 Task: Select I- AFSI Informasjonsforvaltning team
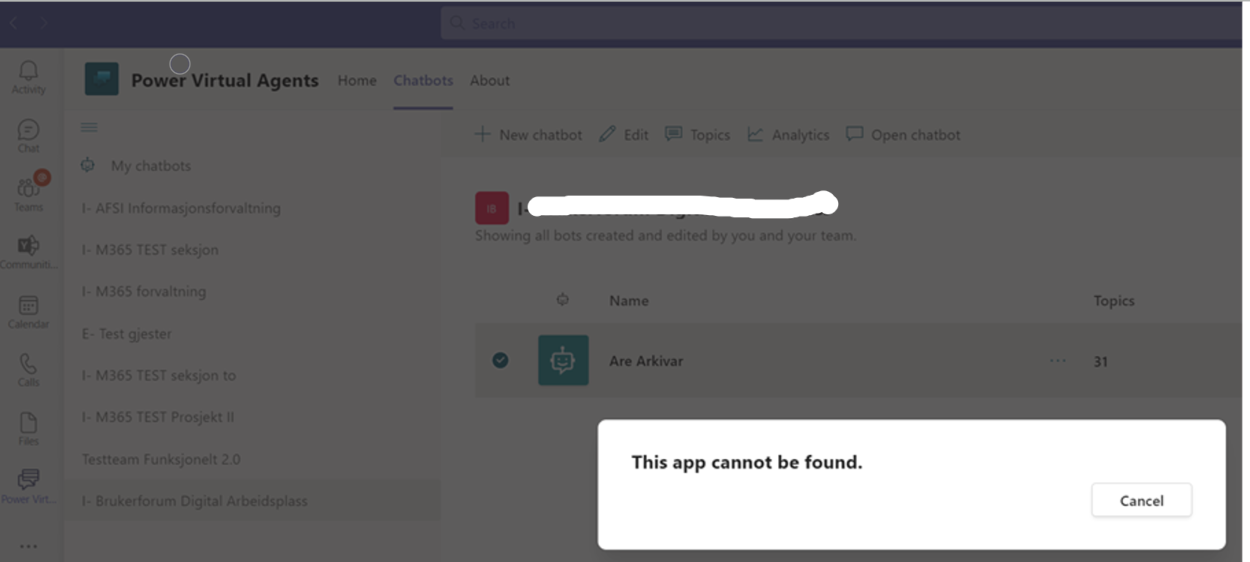(252, 208)
